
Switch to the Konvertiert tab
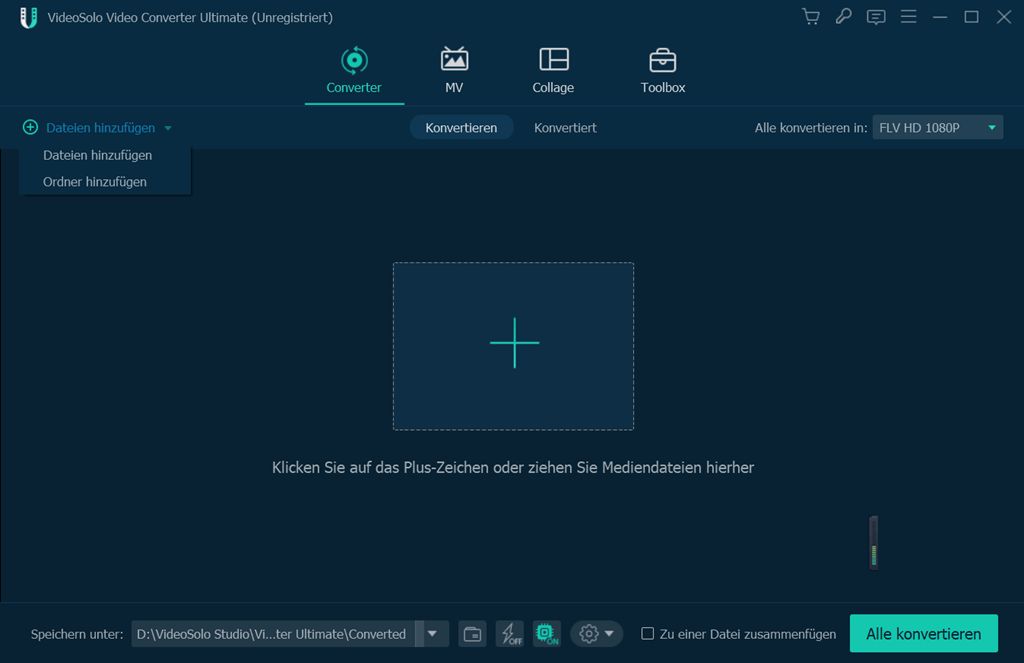click(x=565, y=128)
